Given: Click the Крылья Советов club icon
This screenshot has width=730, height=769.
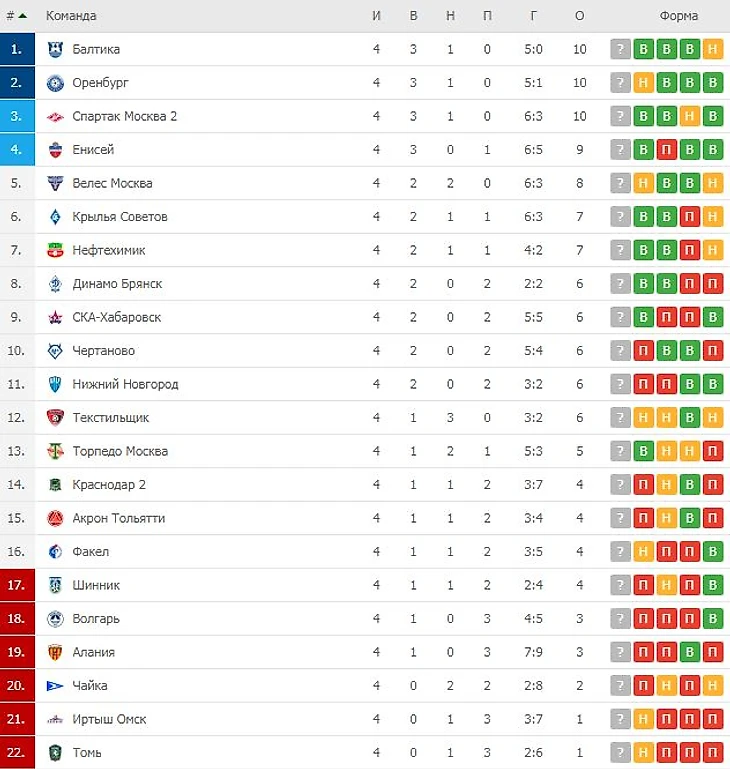Looking at the screenshot, I should [x=55, y=217].
